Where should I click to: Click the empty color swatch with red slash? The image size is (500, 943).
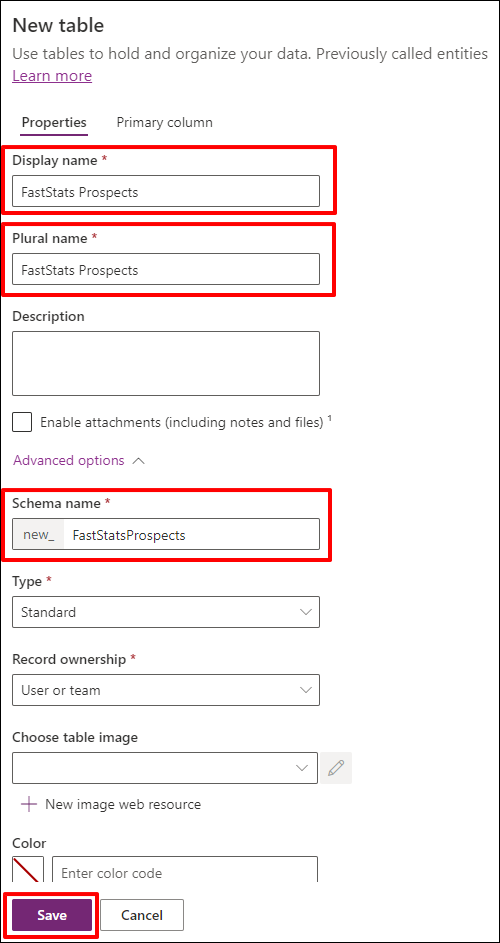28,870
